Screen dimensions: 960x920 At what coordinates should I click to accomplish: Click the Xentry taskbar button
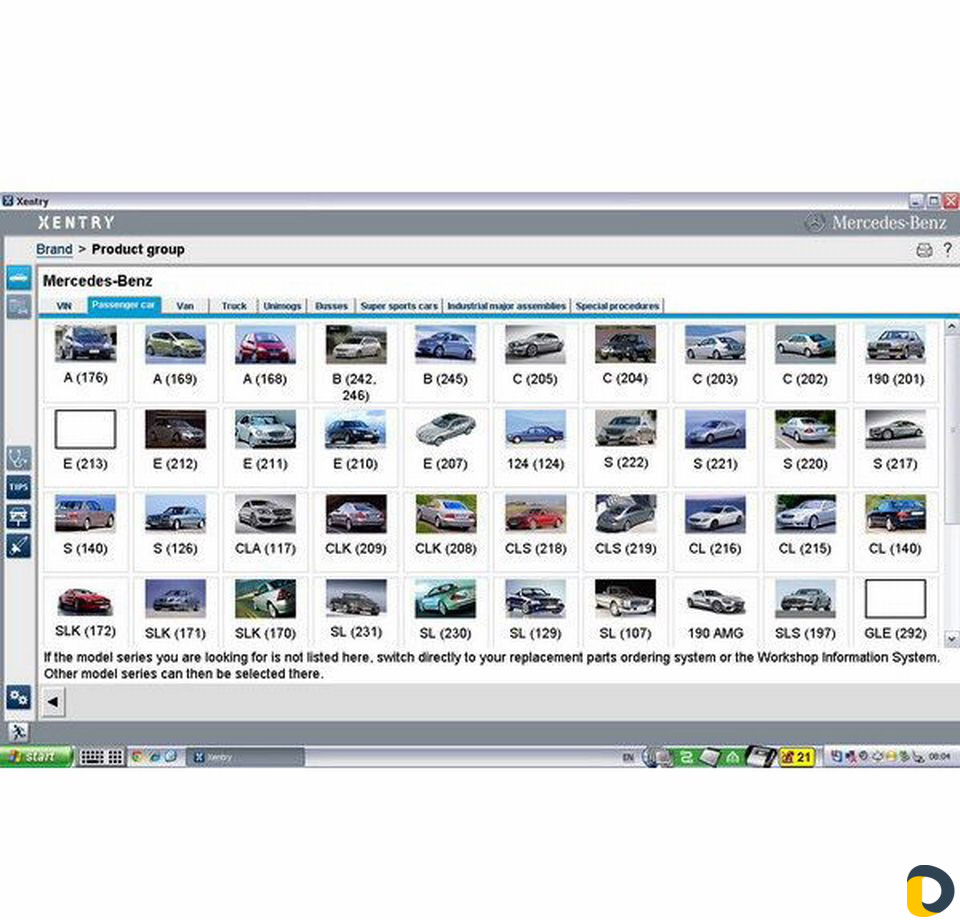click(x=244, y=757)
